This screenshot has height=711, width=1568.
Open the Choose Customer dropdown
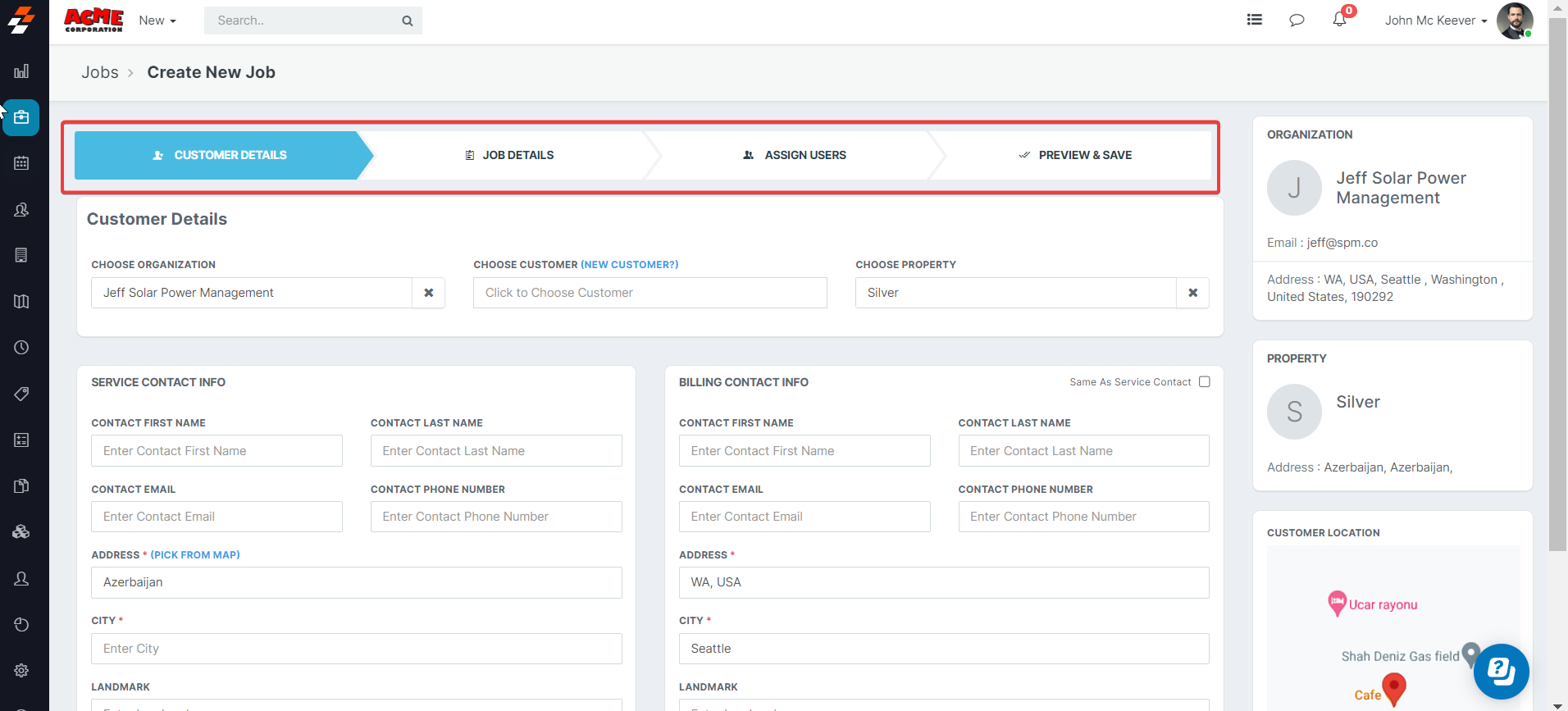click(x=650, y=293)
